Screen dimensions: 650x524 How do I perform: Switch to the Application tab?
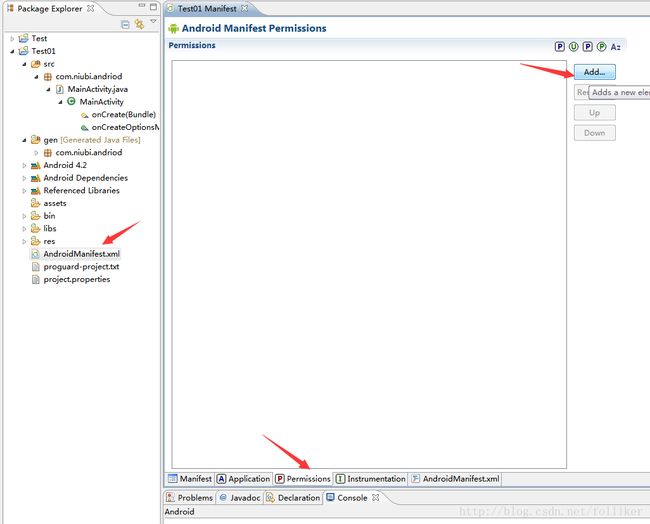[244, 479]
